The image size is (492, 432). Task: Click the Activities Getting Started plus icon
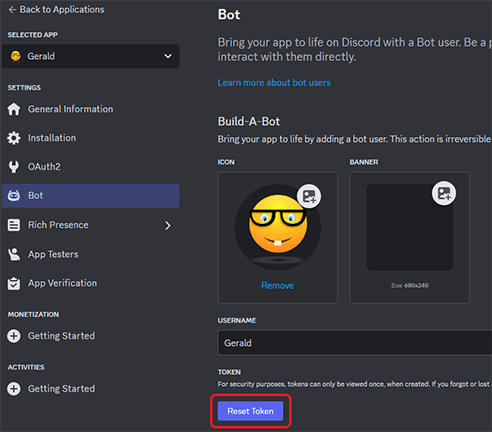pyautogui.click(x=14, y=389)
